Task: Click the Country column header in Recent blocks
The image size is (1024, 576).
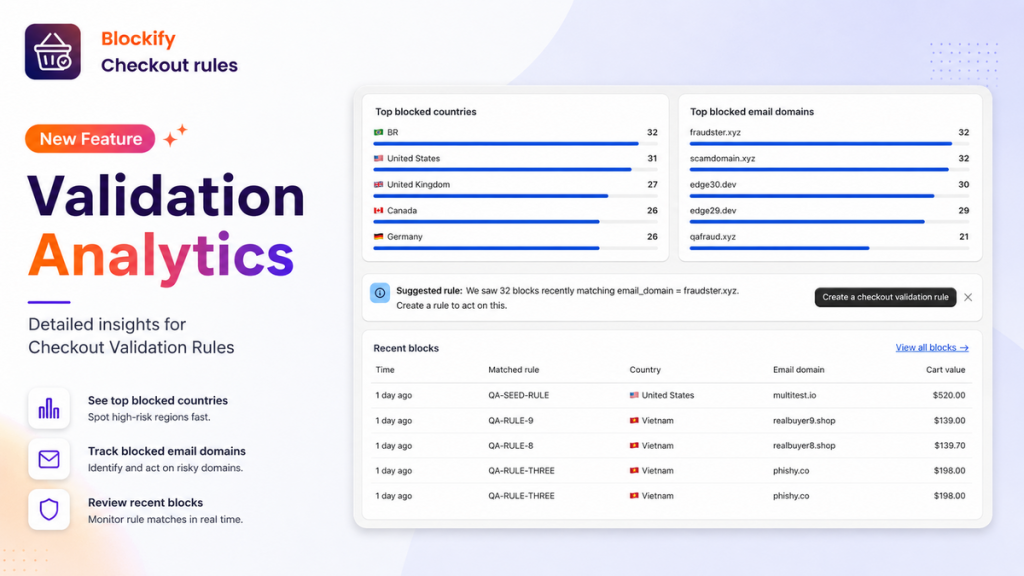Action: click(645, 370)
